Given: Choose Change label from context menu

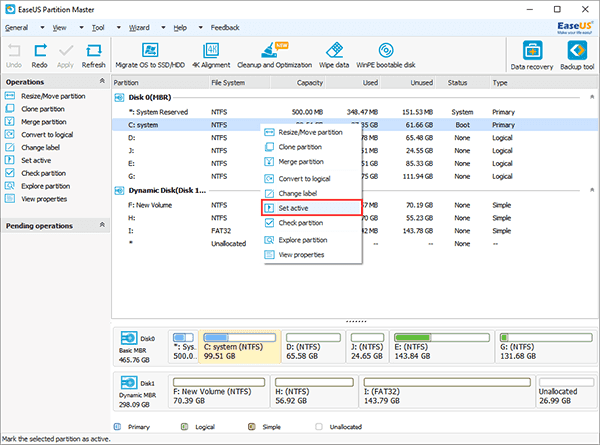Looking at the screenshot, I should pyautogui.click(x=312, y=193).
